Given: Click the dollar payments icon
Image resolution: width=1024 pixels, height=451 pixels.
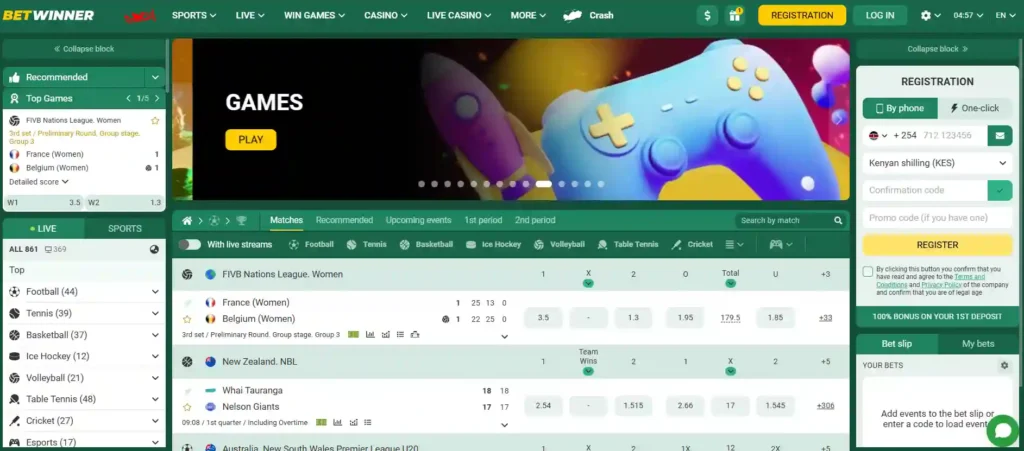Looking at the screenshot, I should 707,15.
